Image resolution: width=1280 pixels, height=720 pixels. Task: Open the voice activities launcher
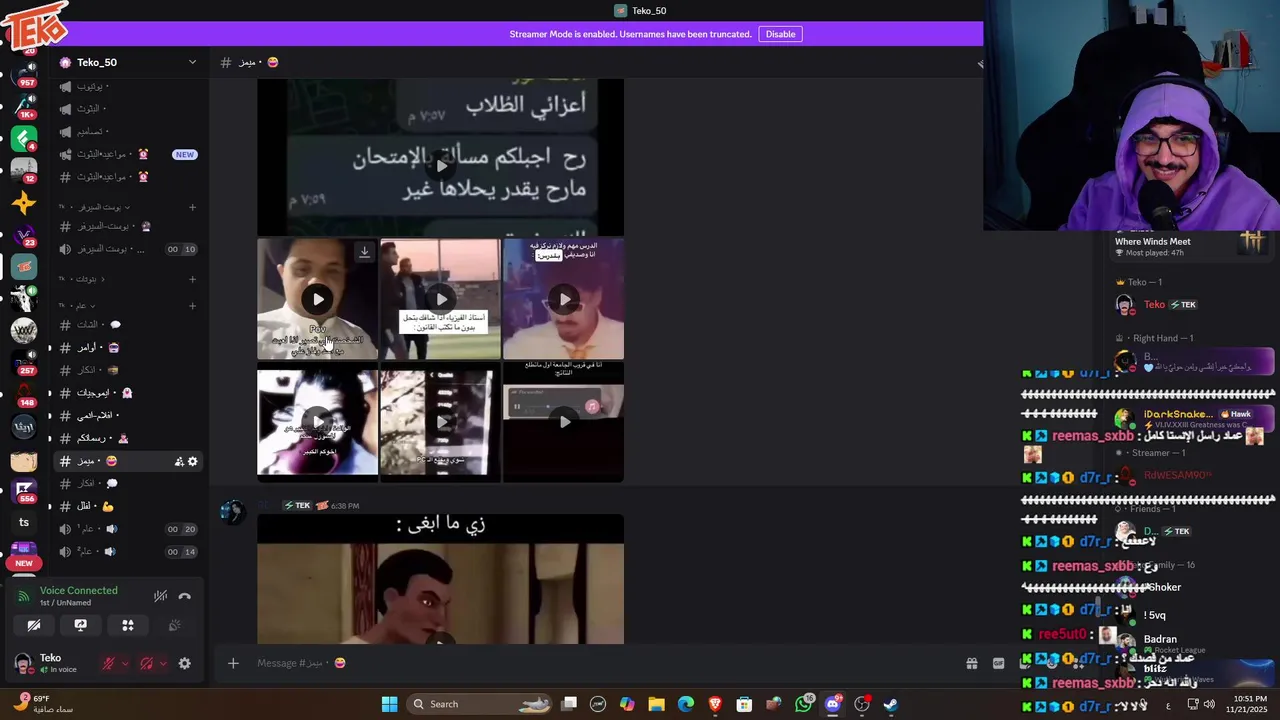tap(128, 625)
